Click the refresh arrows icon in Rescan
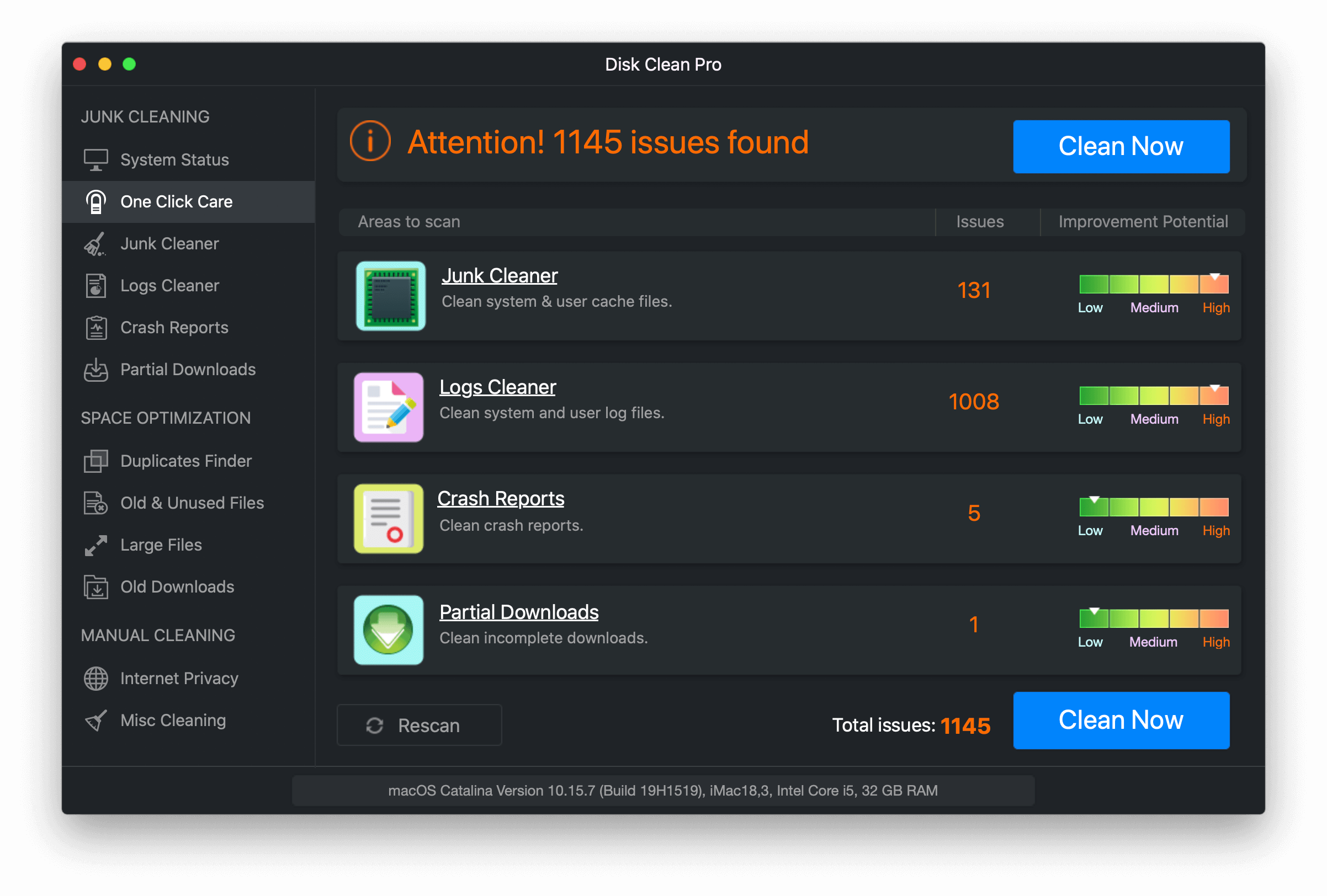1327x896 pixels. (x=375, y=726)
